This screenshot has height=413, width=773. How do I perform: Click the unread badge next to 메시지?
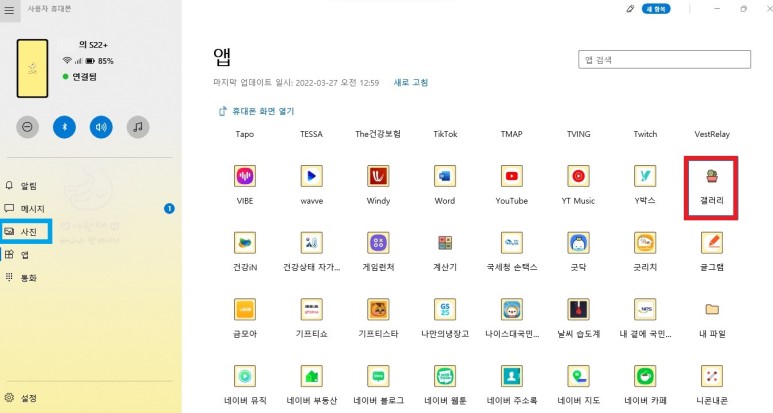[x=169, y=209]
